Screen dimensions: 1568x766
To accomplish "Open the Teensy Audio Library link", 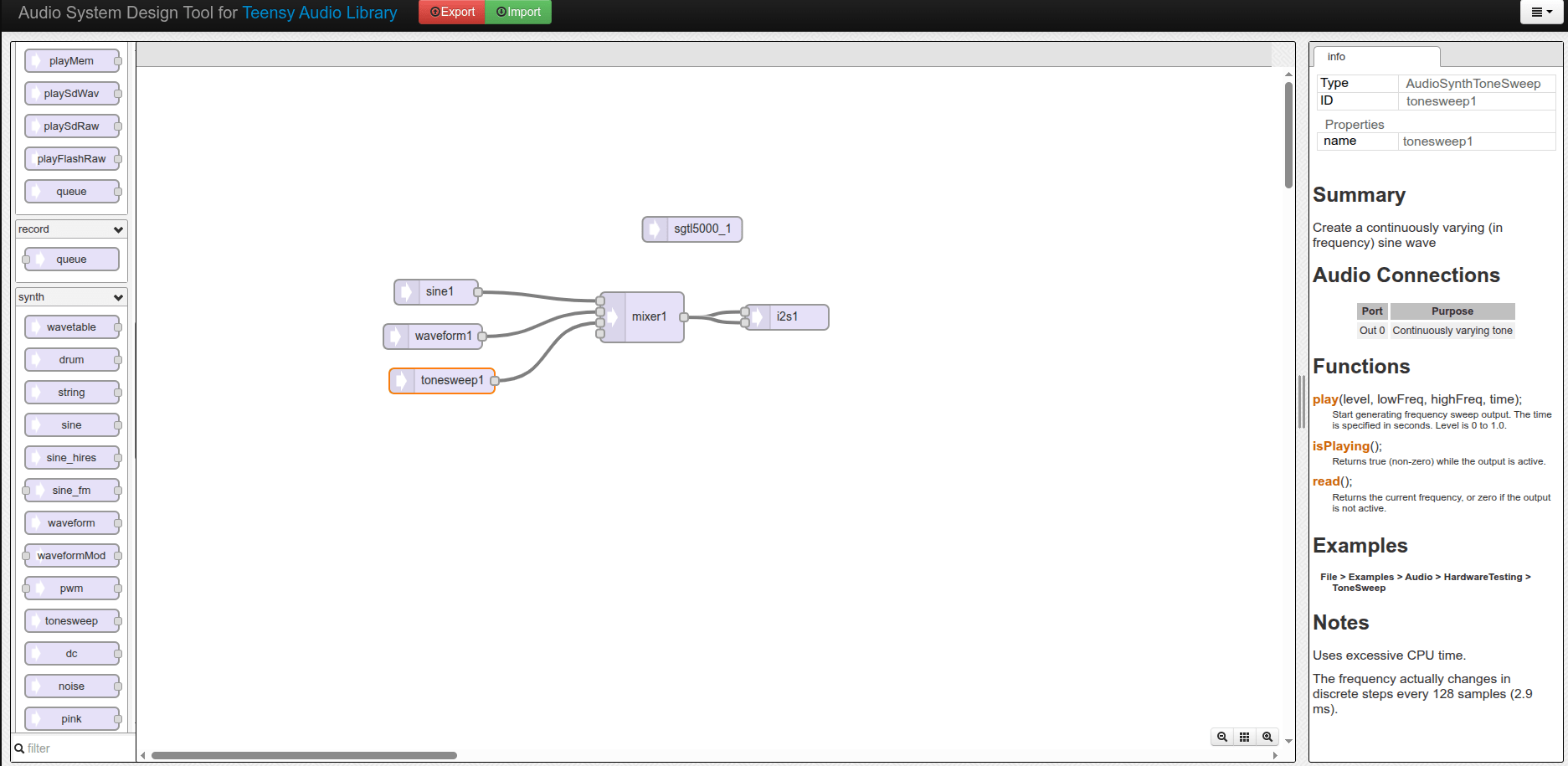I will [x=319, y=13].
